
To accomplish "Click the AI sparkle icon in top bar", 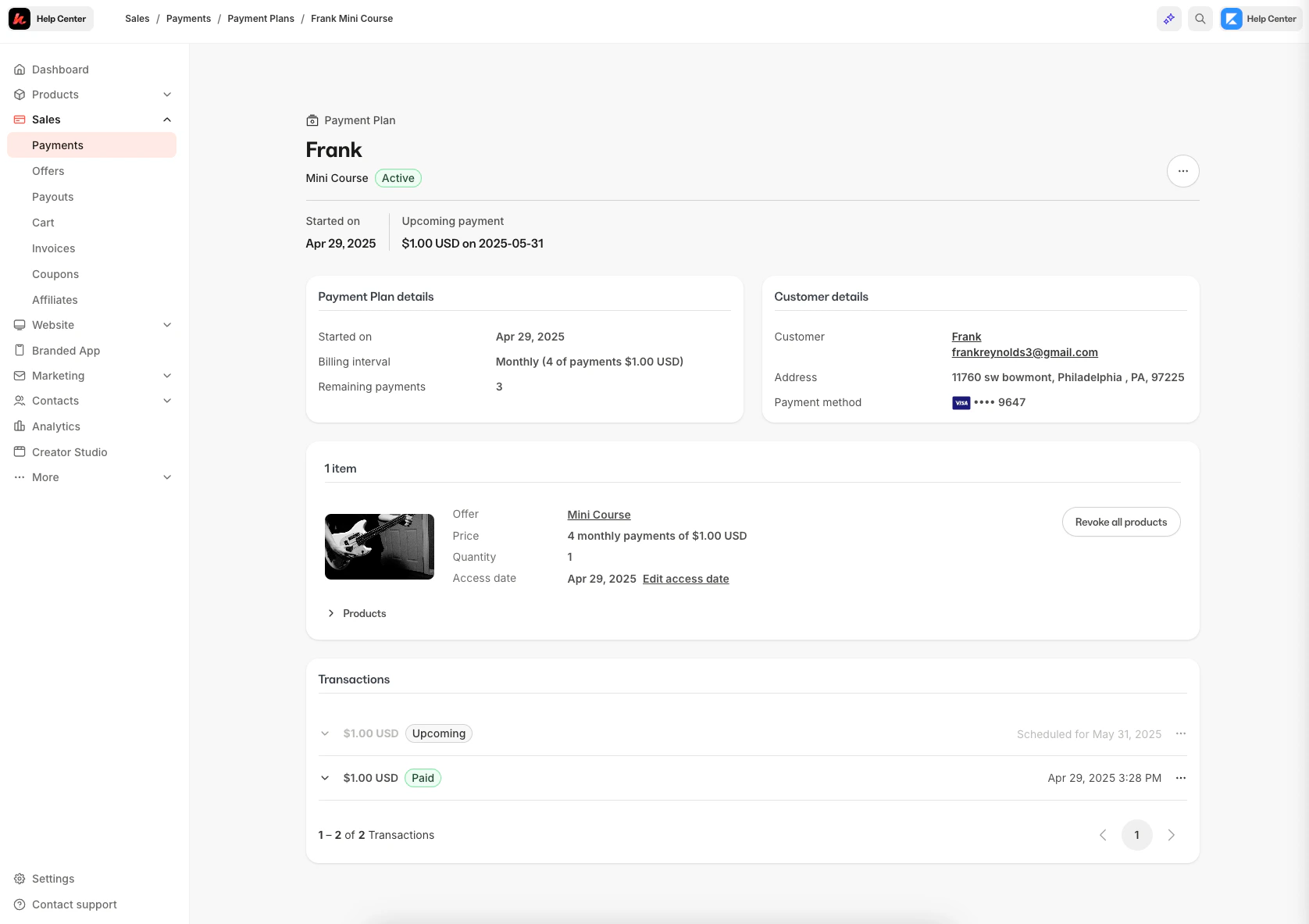I will [x=1168, y=19].
